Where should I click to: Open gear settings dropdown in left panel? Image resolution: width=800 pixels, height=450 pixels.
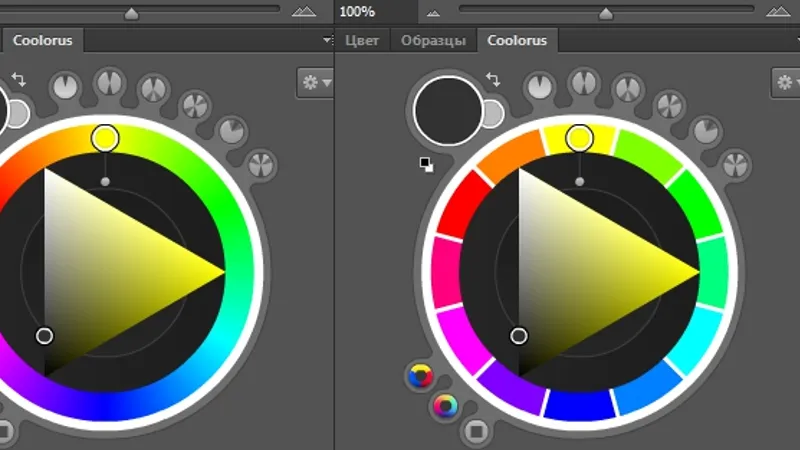(x=316, y=82)
